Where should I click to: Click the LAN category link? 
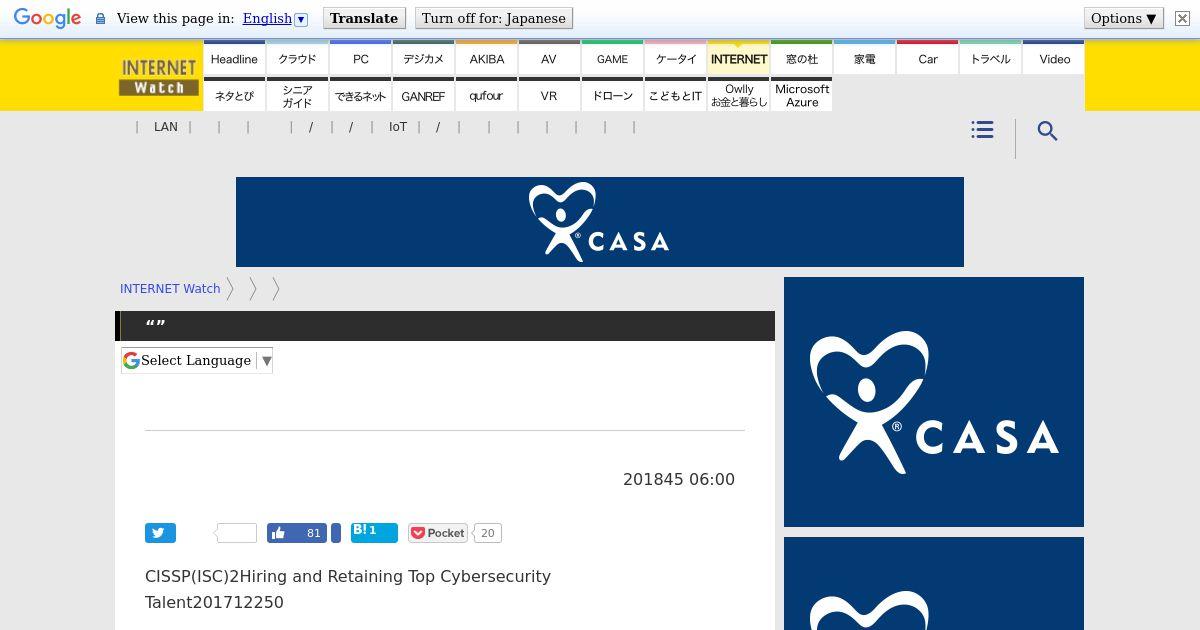pyautogui.click(x=166, y=127)
